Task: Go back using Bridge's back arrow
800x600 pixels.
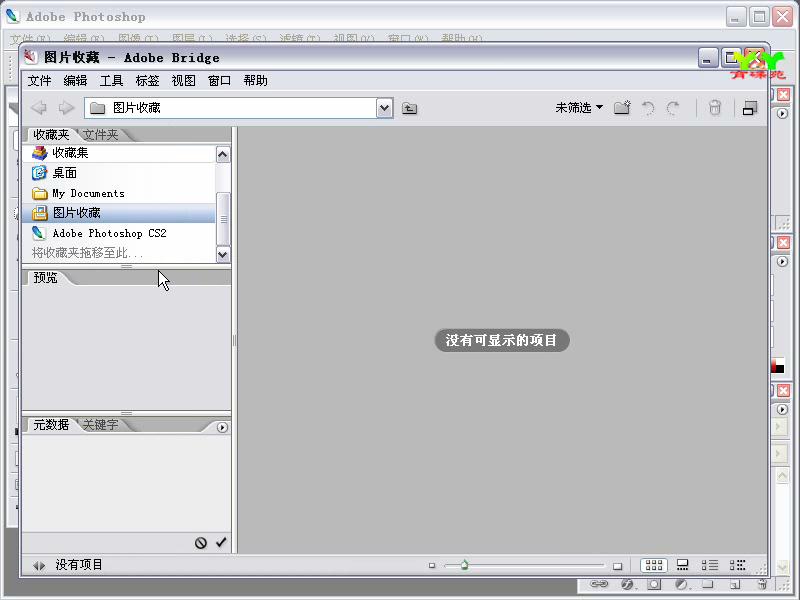Action: point(39,108)
